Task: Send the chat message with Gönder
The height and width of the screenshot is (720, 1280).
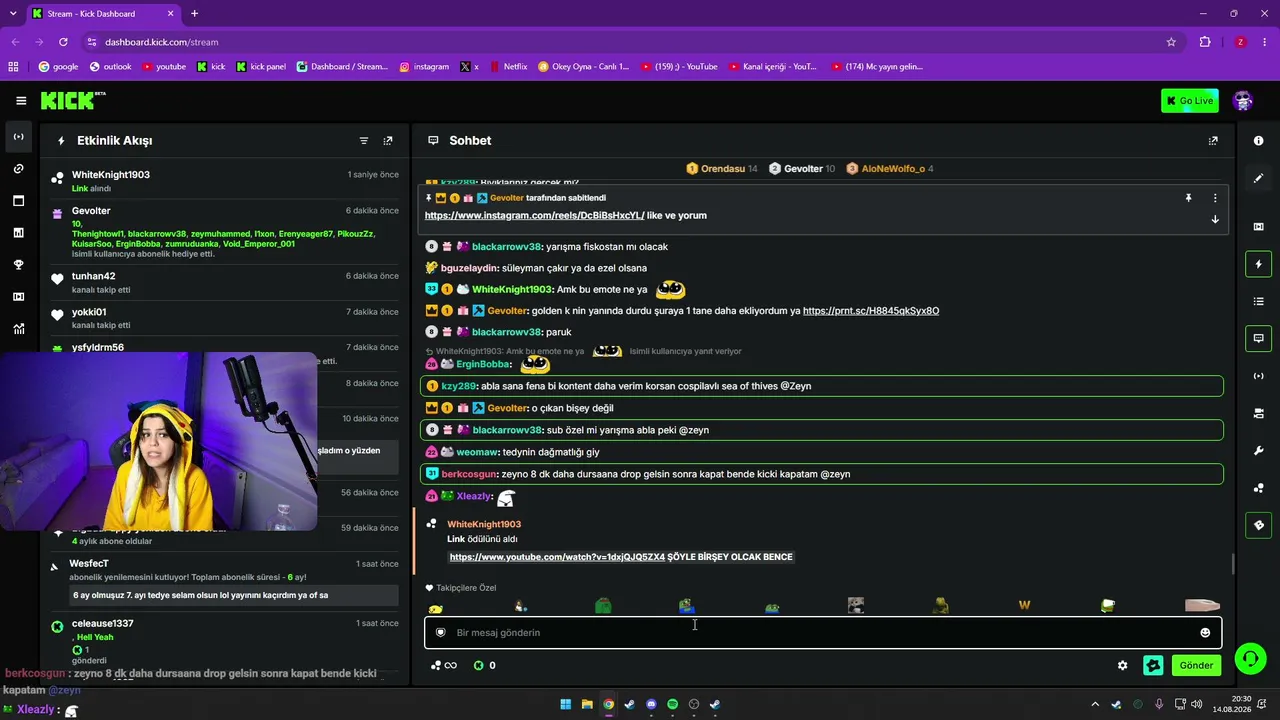Action: click(x=1196, y=665)
